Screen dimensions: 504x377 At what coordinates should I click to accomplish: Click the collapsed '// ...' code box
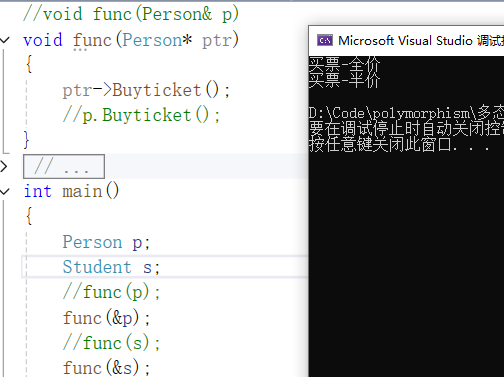64,166
